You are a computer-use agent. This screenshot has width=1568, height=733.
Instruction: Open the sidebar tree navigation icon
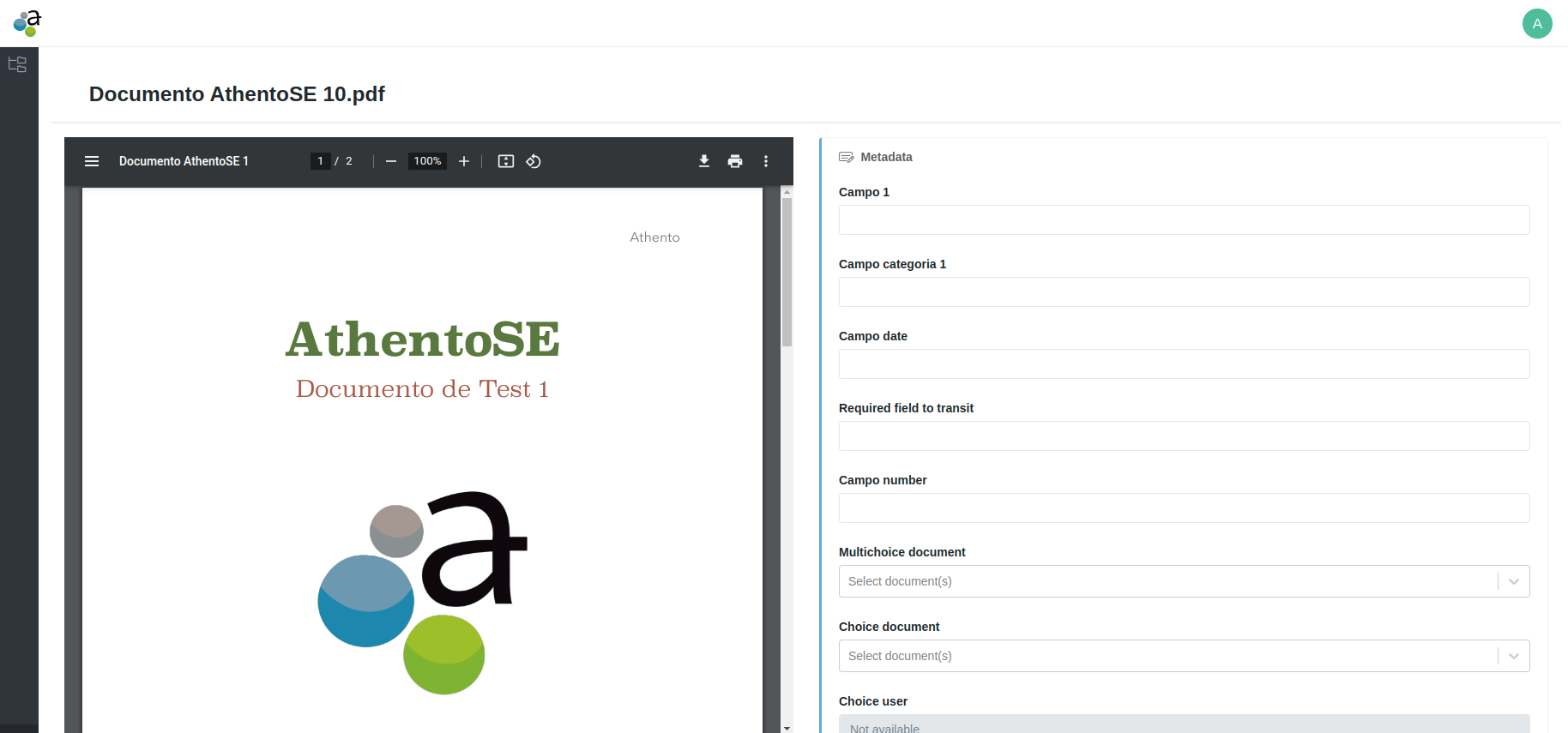point(17,64)
